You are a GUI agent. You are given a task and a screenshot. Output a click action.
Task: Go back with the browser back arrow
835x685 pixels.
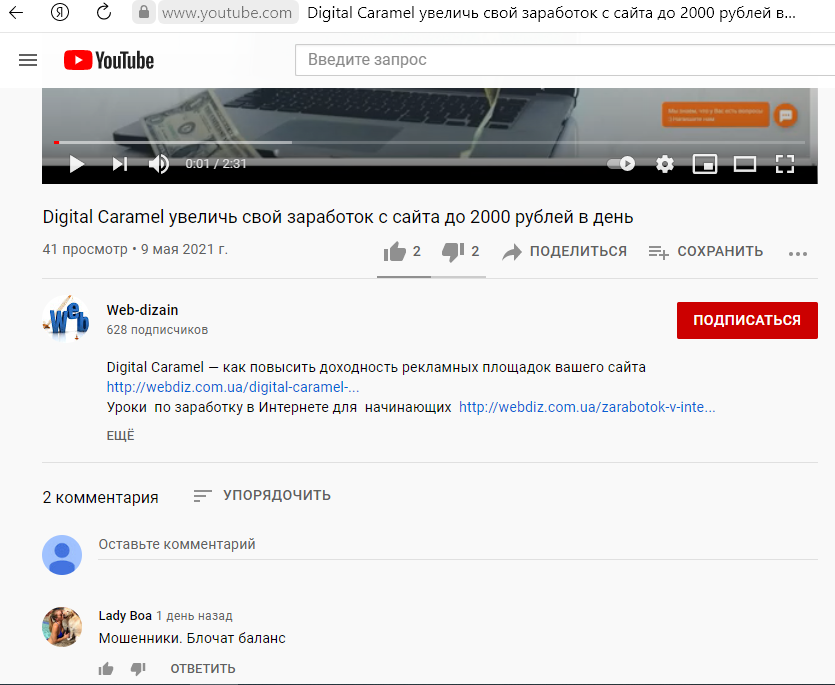[17, 13]
